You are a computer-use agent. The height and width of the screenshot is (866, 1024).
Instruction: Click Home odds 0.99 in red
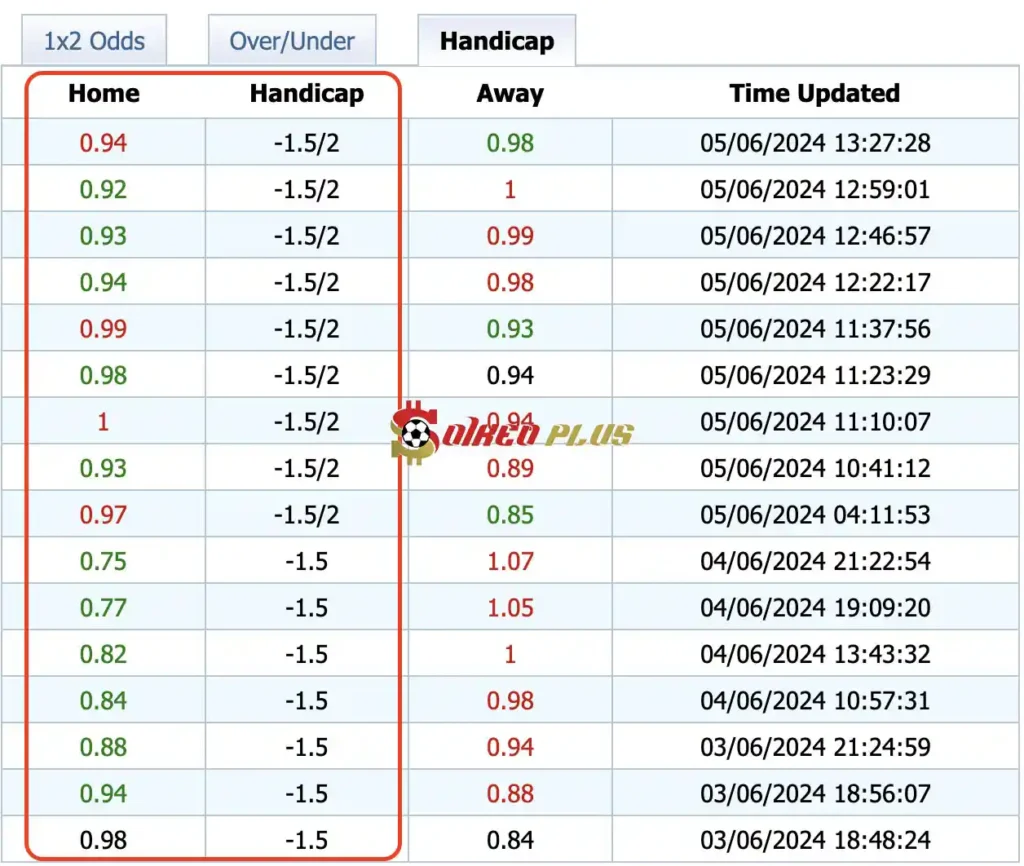[104, 329]
